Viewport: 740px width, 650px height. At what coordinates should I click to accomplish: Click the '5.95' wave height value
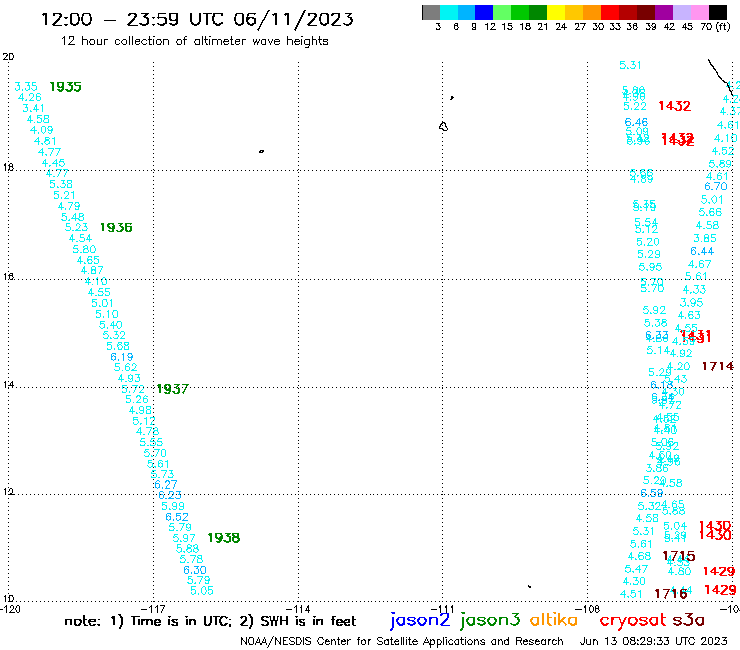650,267
